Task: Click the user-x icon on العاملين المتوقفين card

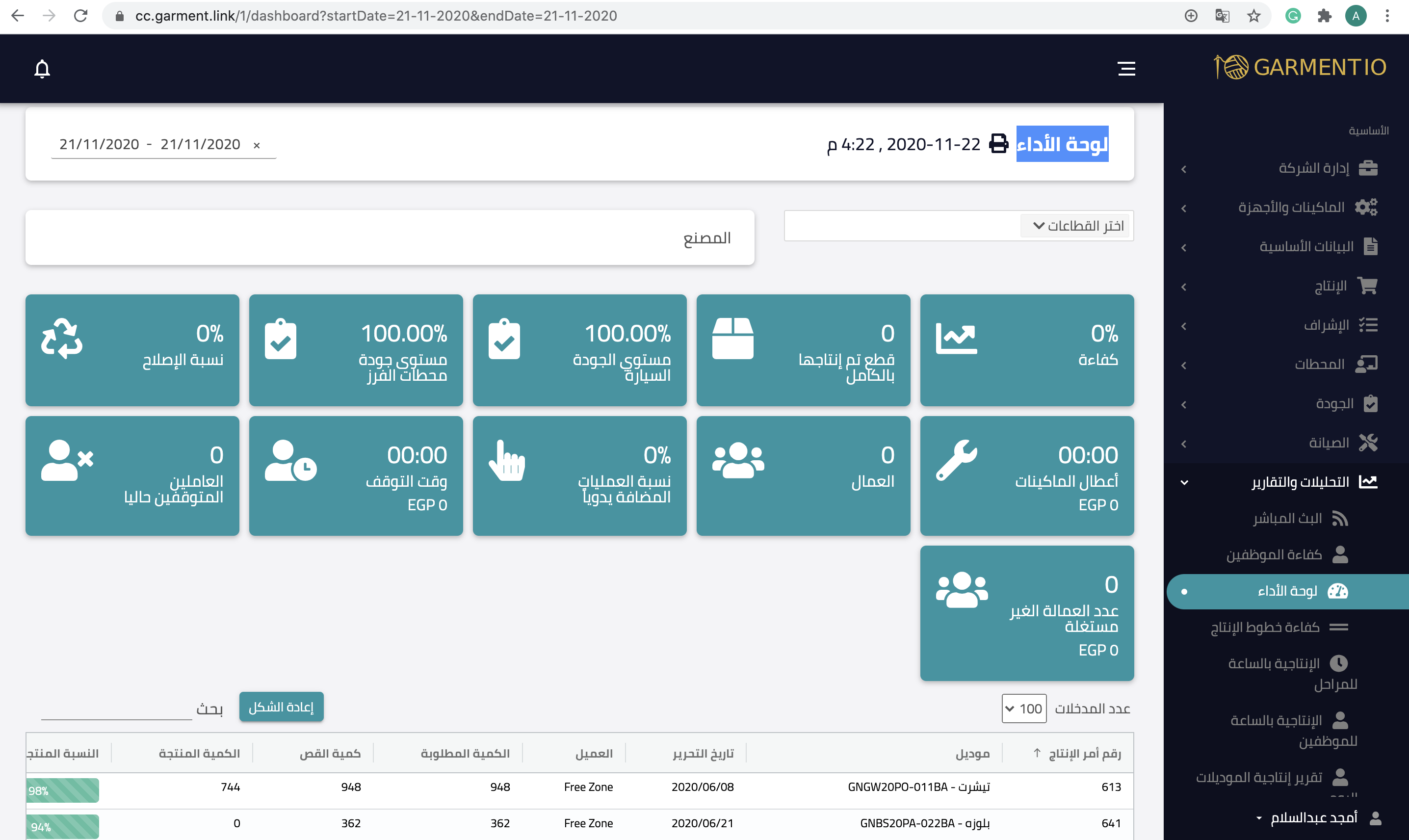Action: pos(67,460)
